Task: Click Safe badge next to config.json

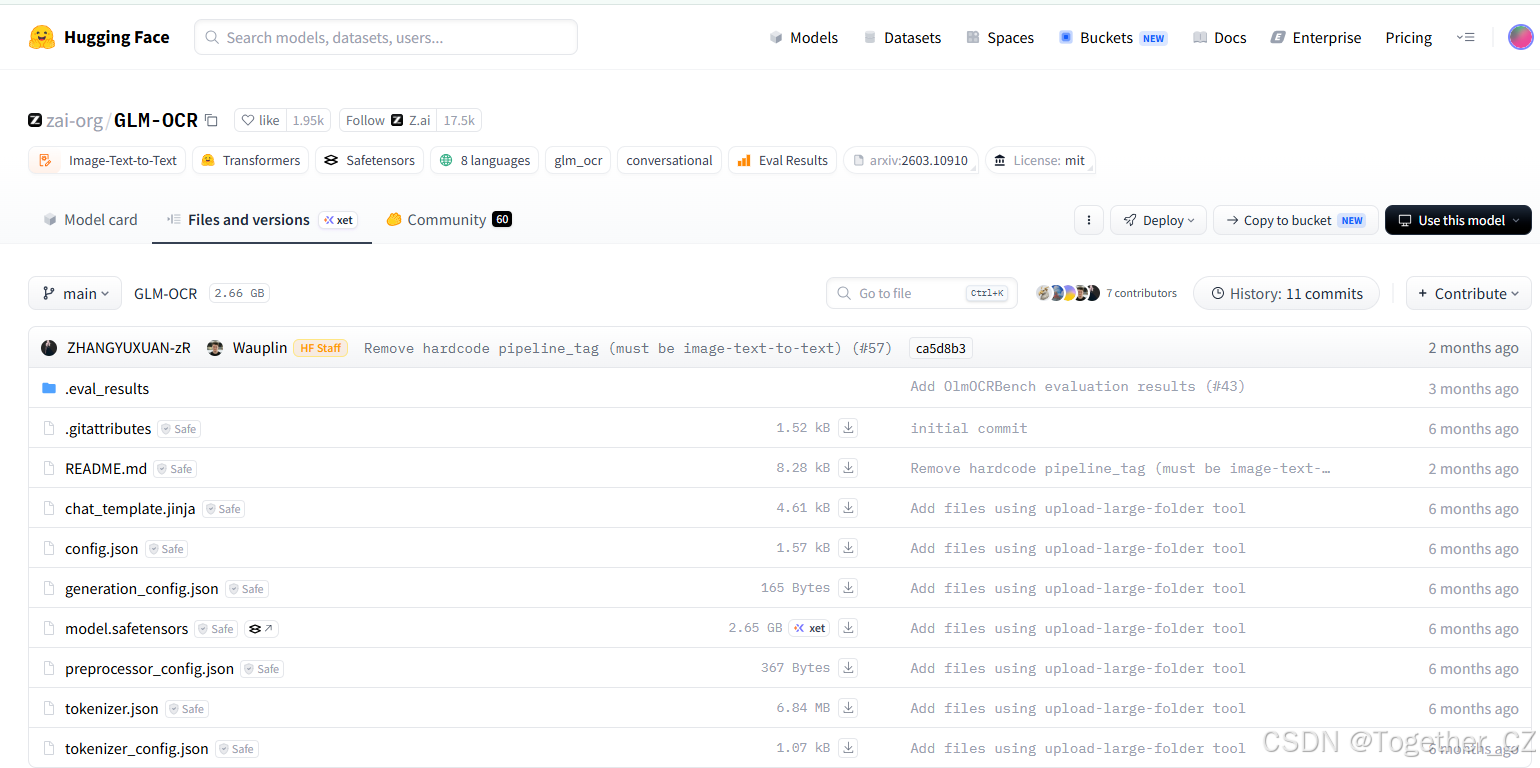Action: point(167,549)
